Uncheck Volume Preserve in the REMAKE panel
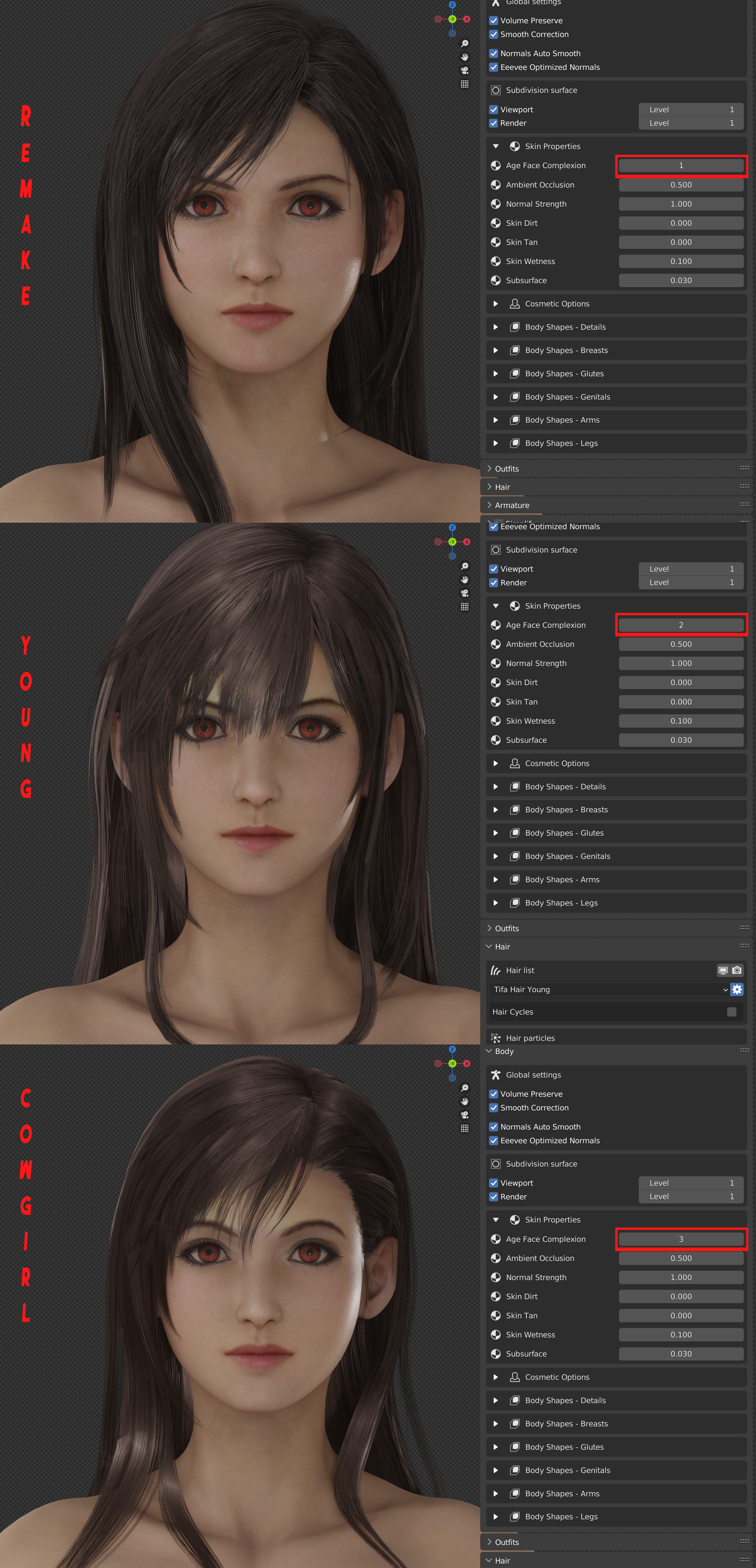This screenshot has height=1568, width=756. coord(494,21)
